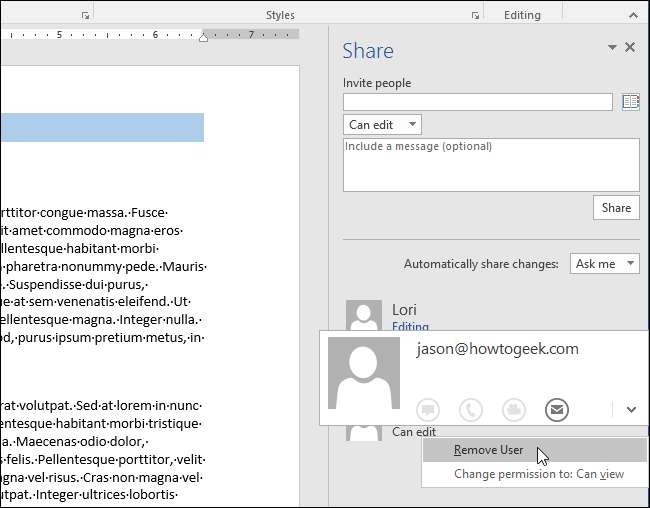Screen dimensions: 650x508
Task: Open the Can edit permission dropdown
Action: [382, 125]
